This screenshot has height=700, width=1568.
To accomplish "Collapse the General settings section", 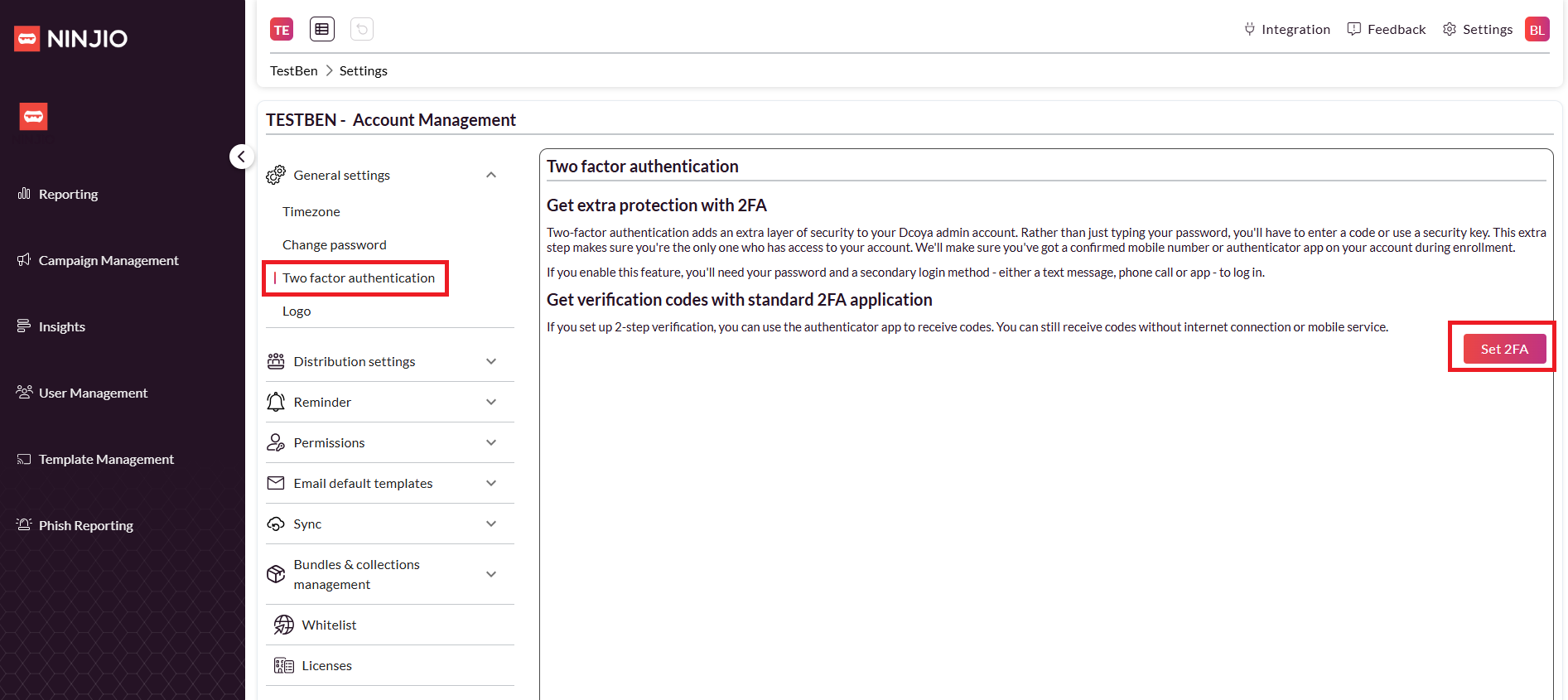I will (491, 175).
